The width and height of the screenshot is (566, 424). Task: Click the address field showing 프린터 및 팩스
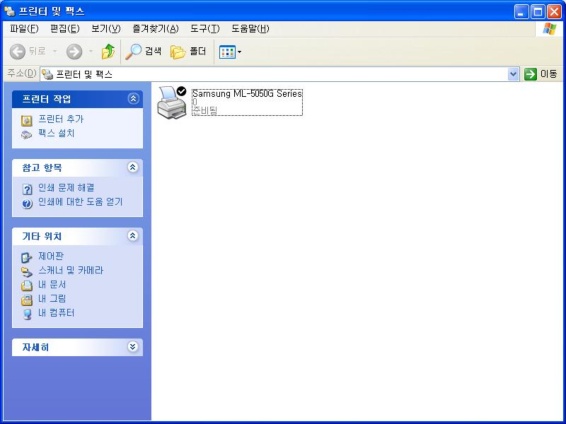274,74
